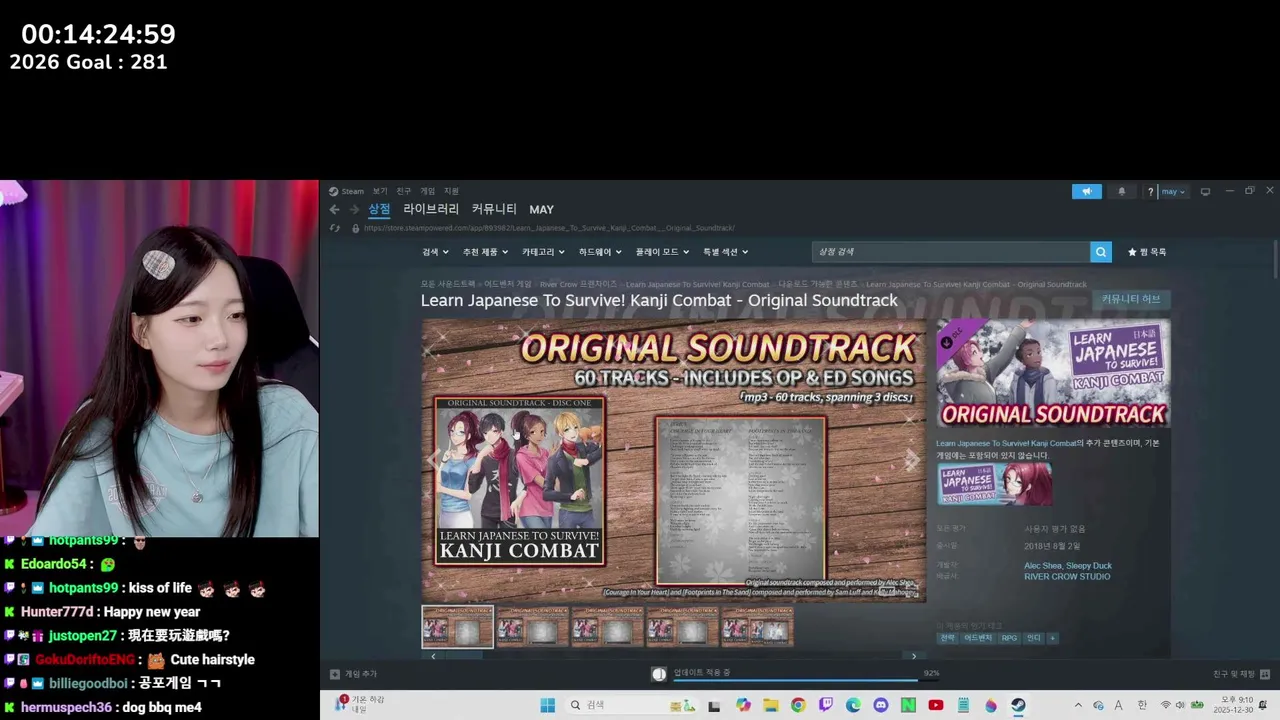The height and width of the screenshot is (720, 1280).
Task: Switch to the 상점 tab
Action: [379, 209]
